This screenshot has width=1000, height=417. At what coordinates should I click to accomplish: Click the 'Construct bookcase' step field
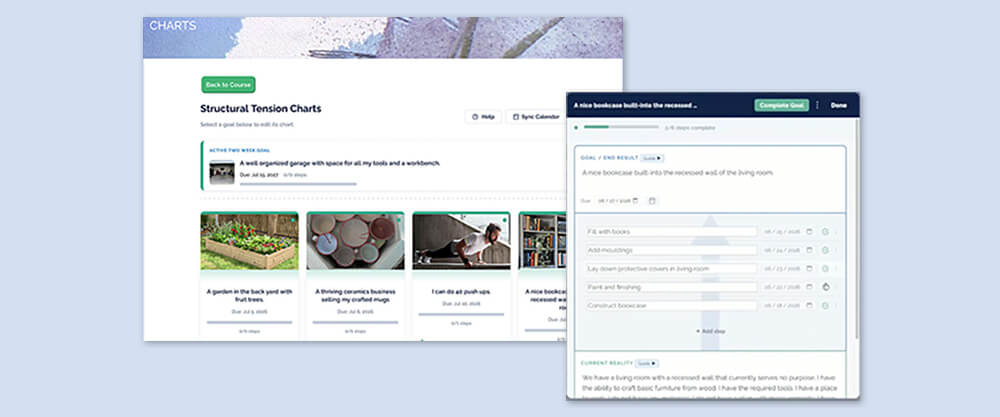671,305
